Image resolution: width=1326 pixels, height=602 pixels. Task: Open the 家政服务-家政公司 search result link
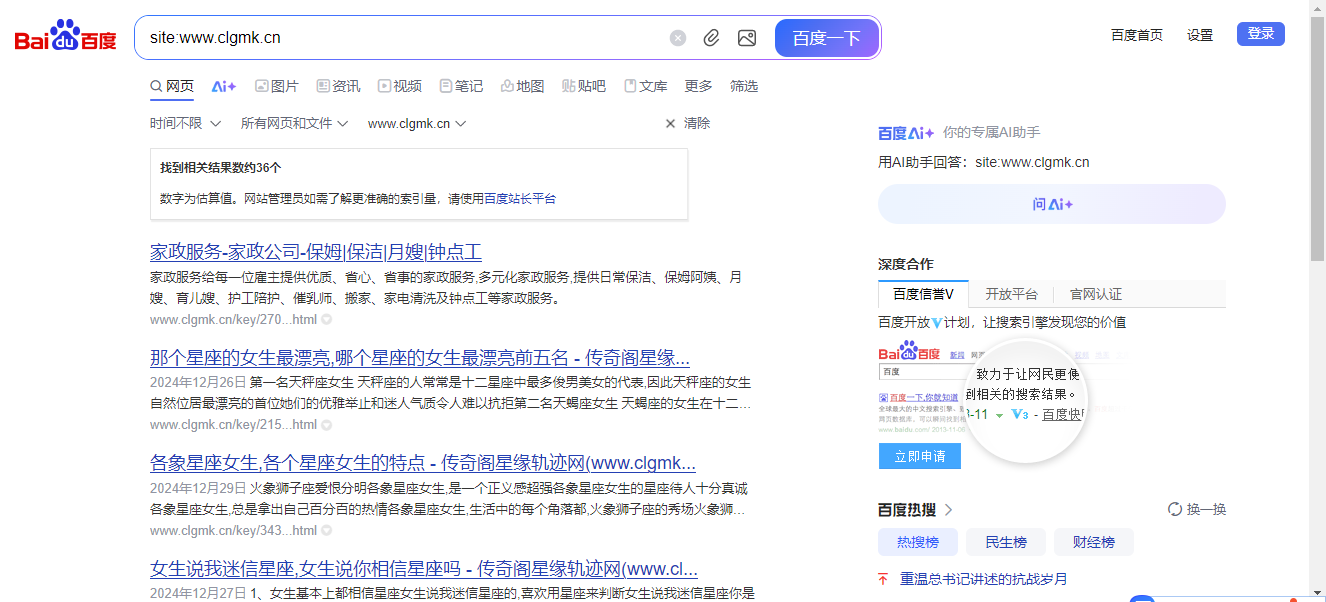pyautogui.click(x=315, y=252)
